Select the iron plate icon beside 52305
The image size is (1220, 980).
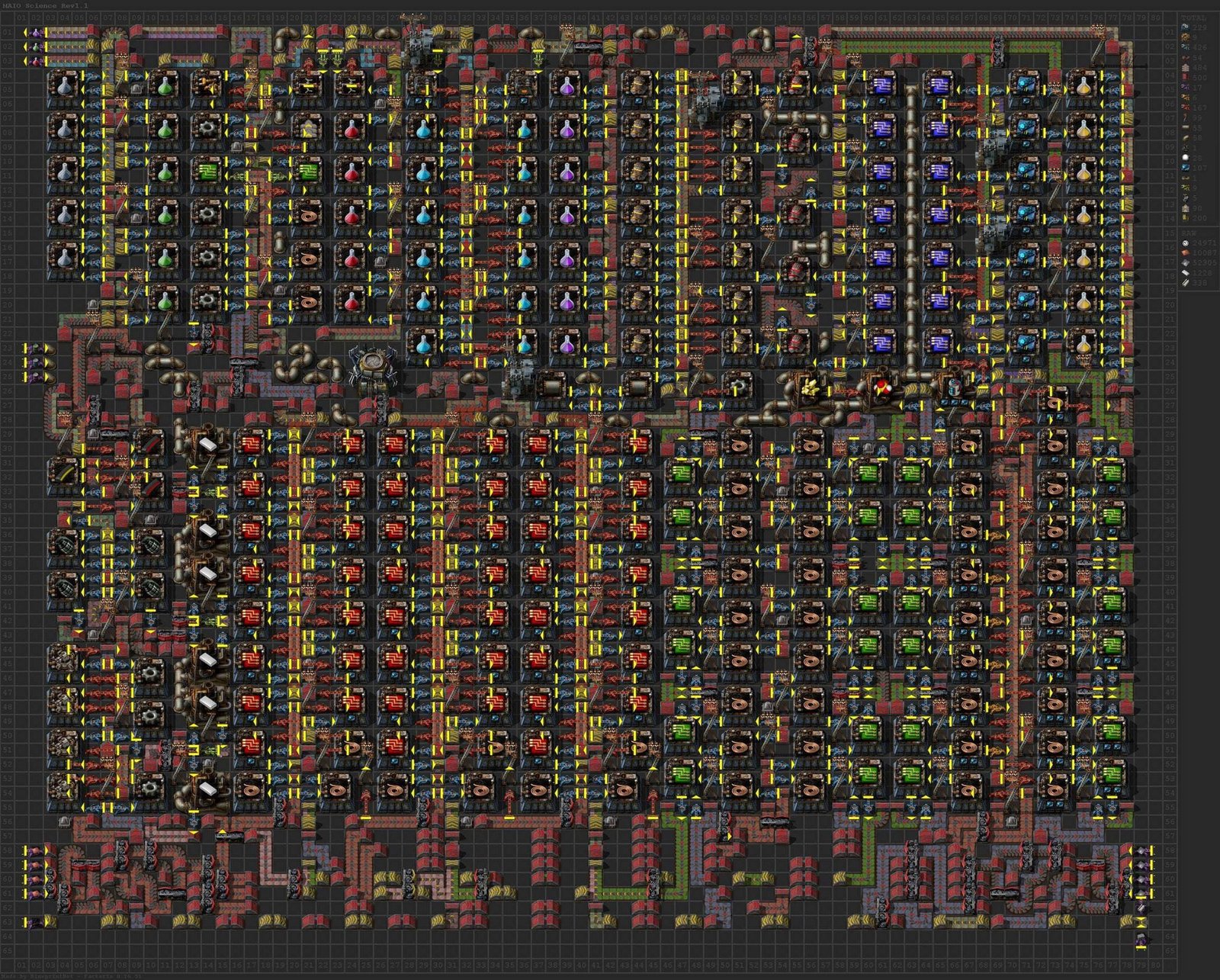tap(1185, 263)
